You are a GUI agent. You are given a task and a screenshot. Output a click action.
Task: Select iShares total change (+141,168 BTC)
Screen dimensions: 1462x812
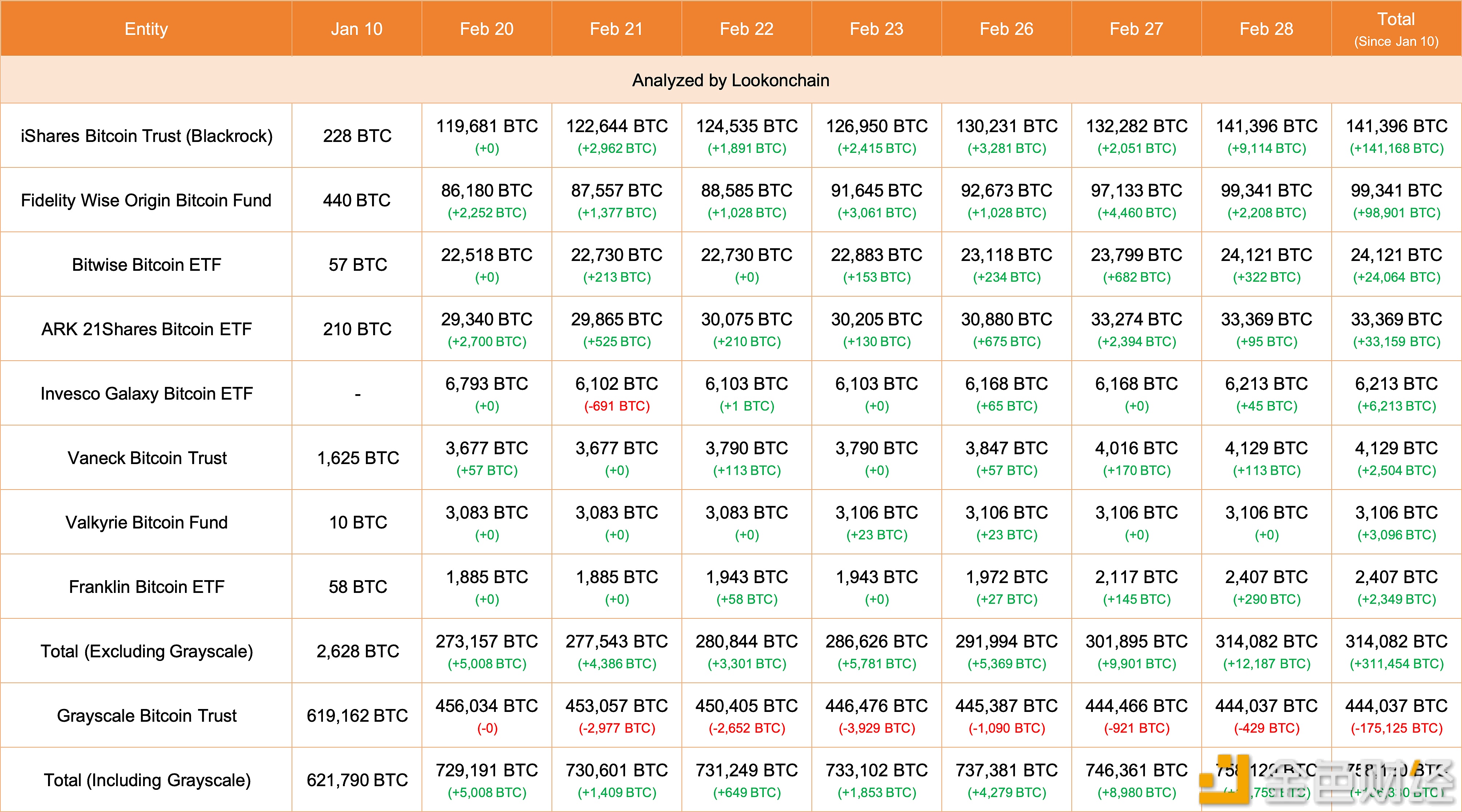1397,148
